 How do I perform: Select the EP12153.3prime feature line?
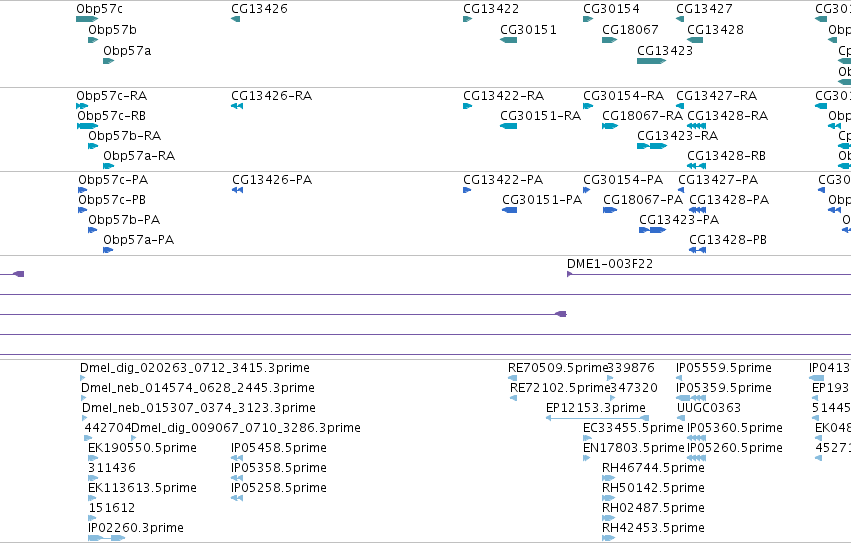(x=598, y=418)
